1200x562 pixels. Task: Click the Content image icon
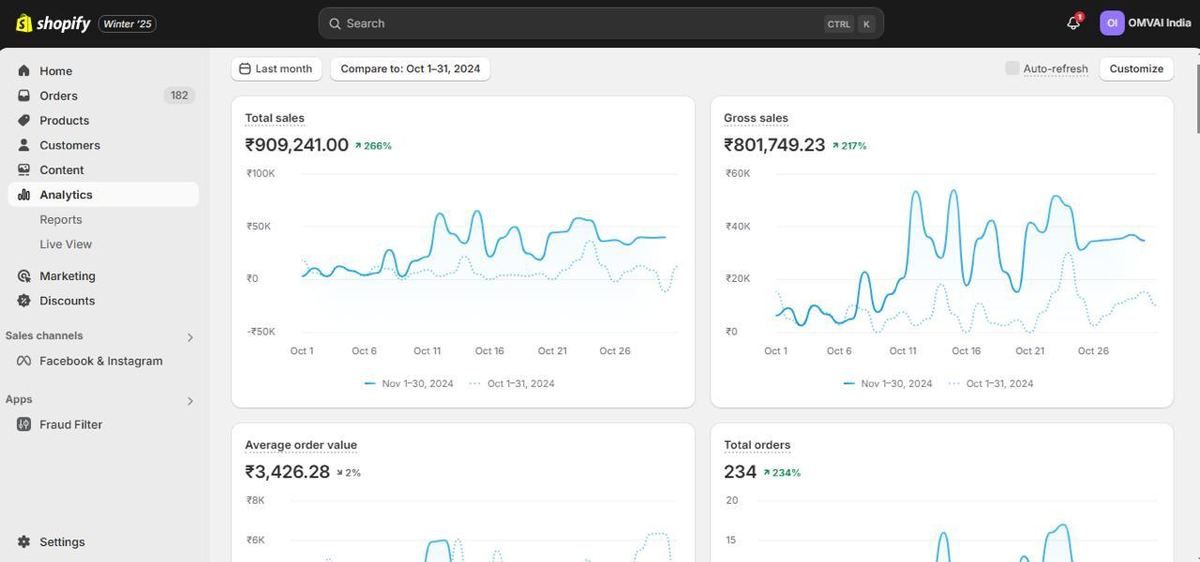tap(24, 170)
